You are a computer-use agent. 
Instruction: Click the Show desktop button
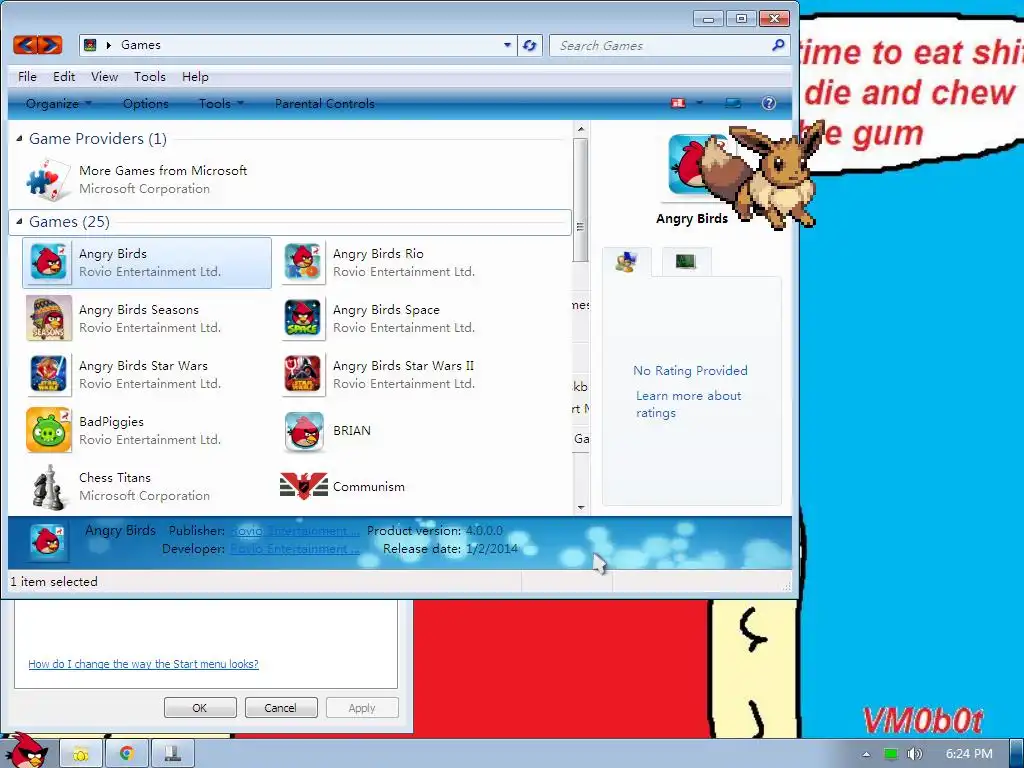point(1017,754)
